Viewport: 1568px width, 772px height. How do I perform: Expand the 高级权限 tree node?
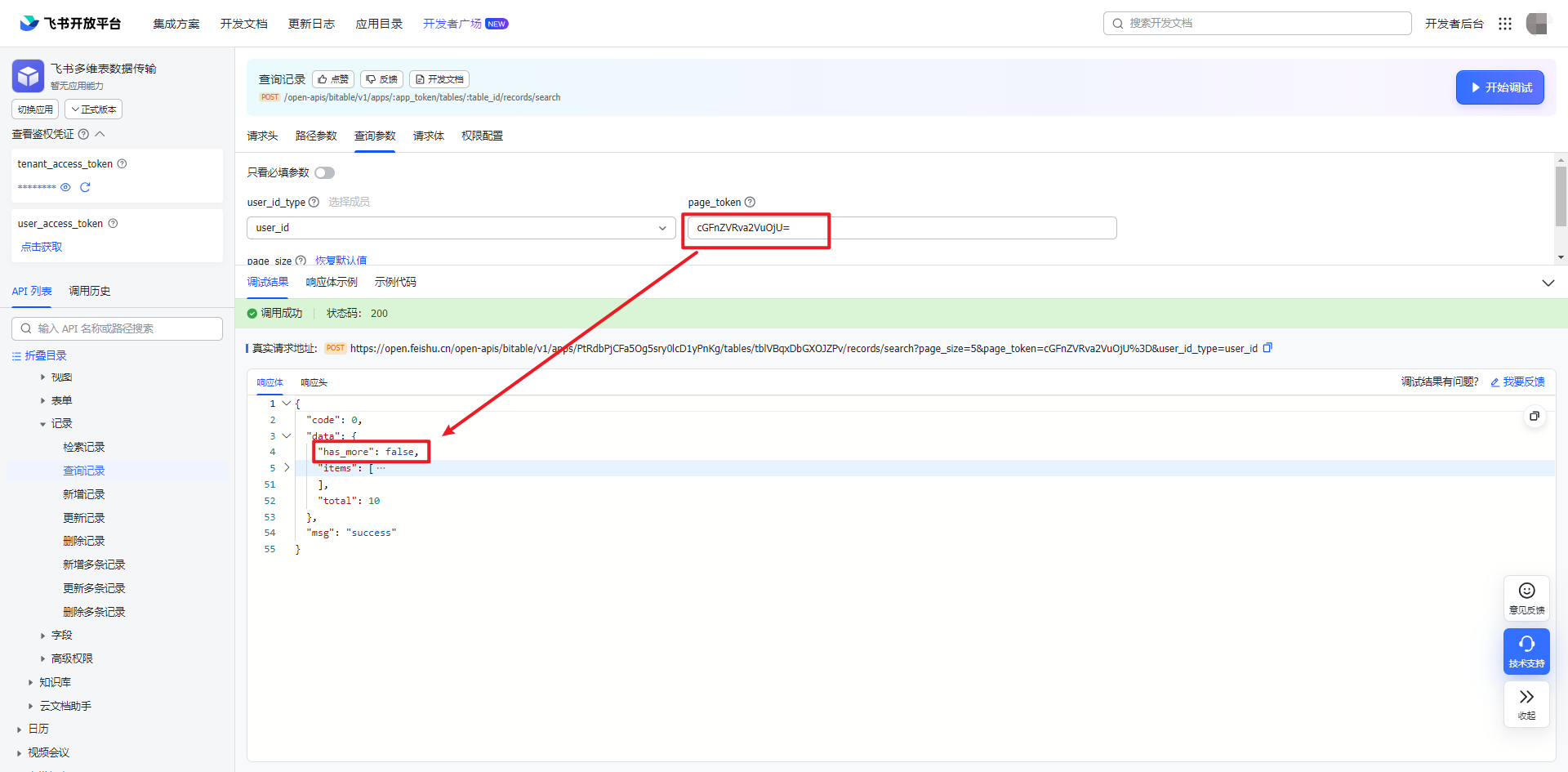(x=43, y=658)
